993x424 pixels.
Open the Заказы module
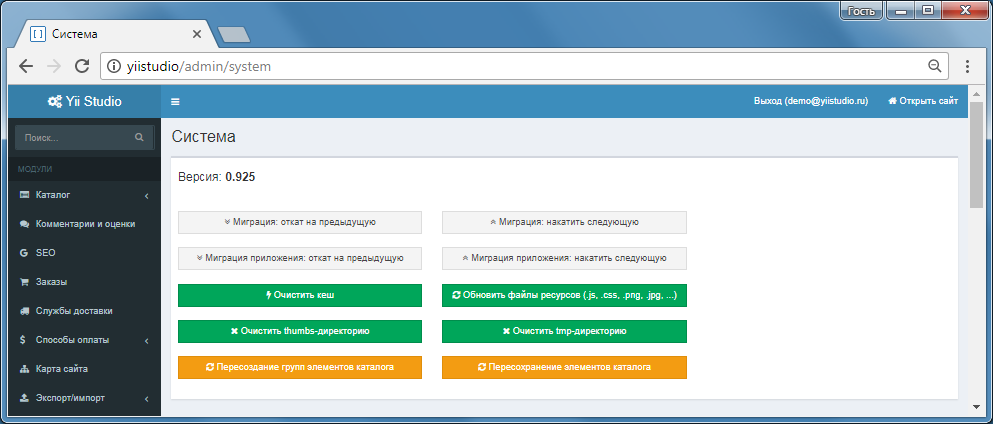pyautogui.click(x=85, y=282)
